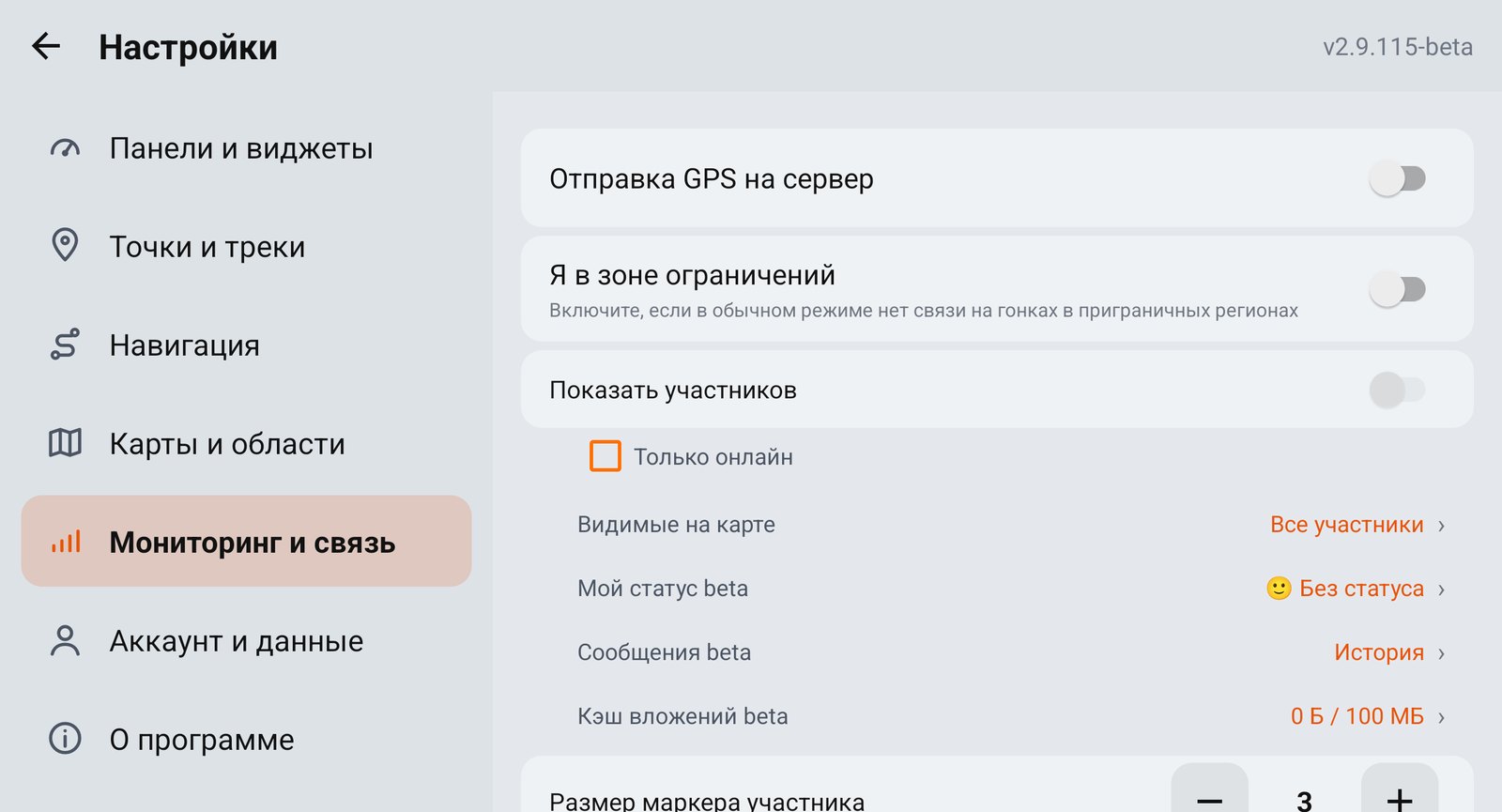Turn on Показать участников switch

(1397, 390)
